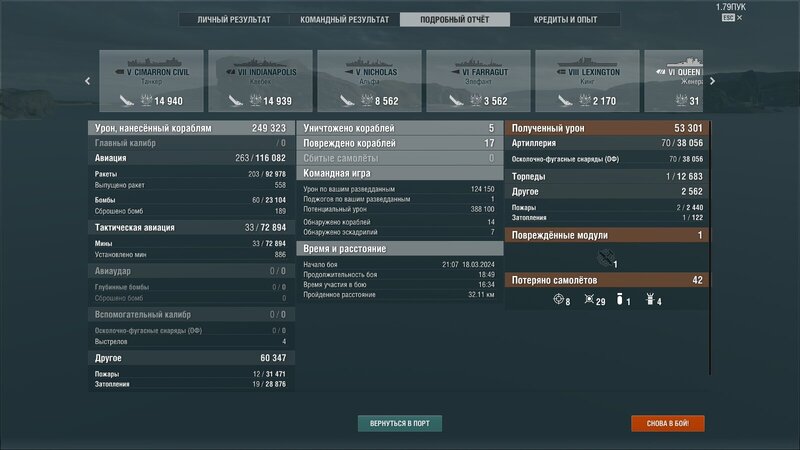This screenshot has width=800, height=450.
Task: Select the V Nicholas ship card
Action: point(369,81)
